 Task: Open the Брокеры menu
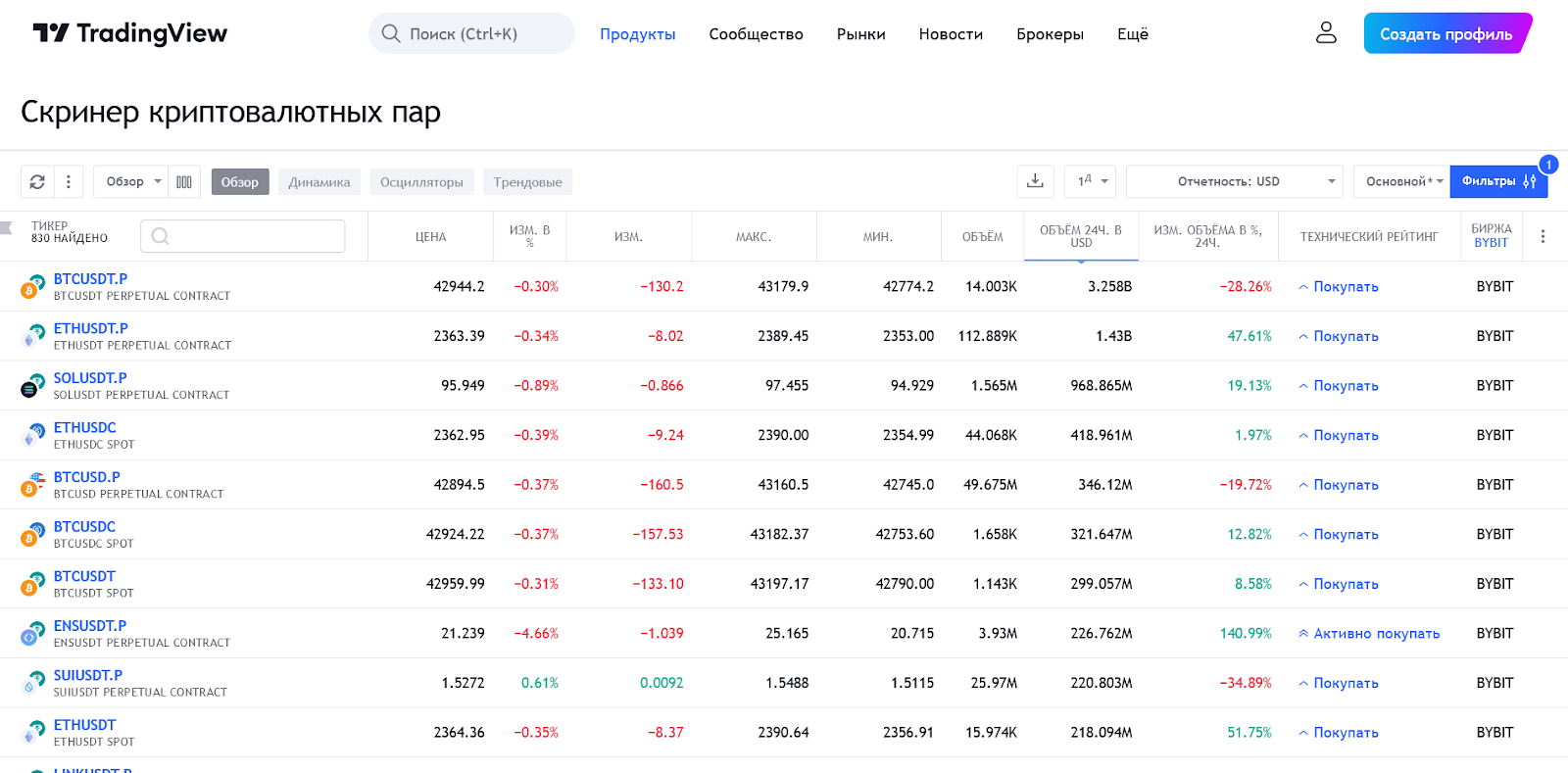point(1050,34)
